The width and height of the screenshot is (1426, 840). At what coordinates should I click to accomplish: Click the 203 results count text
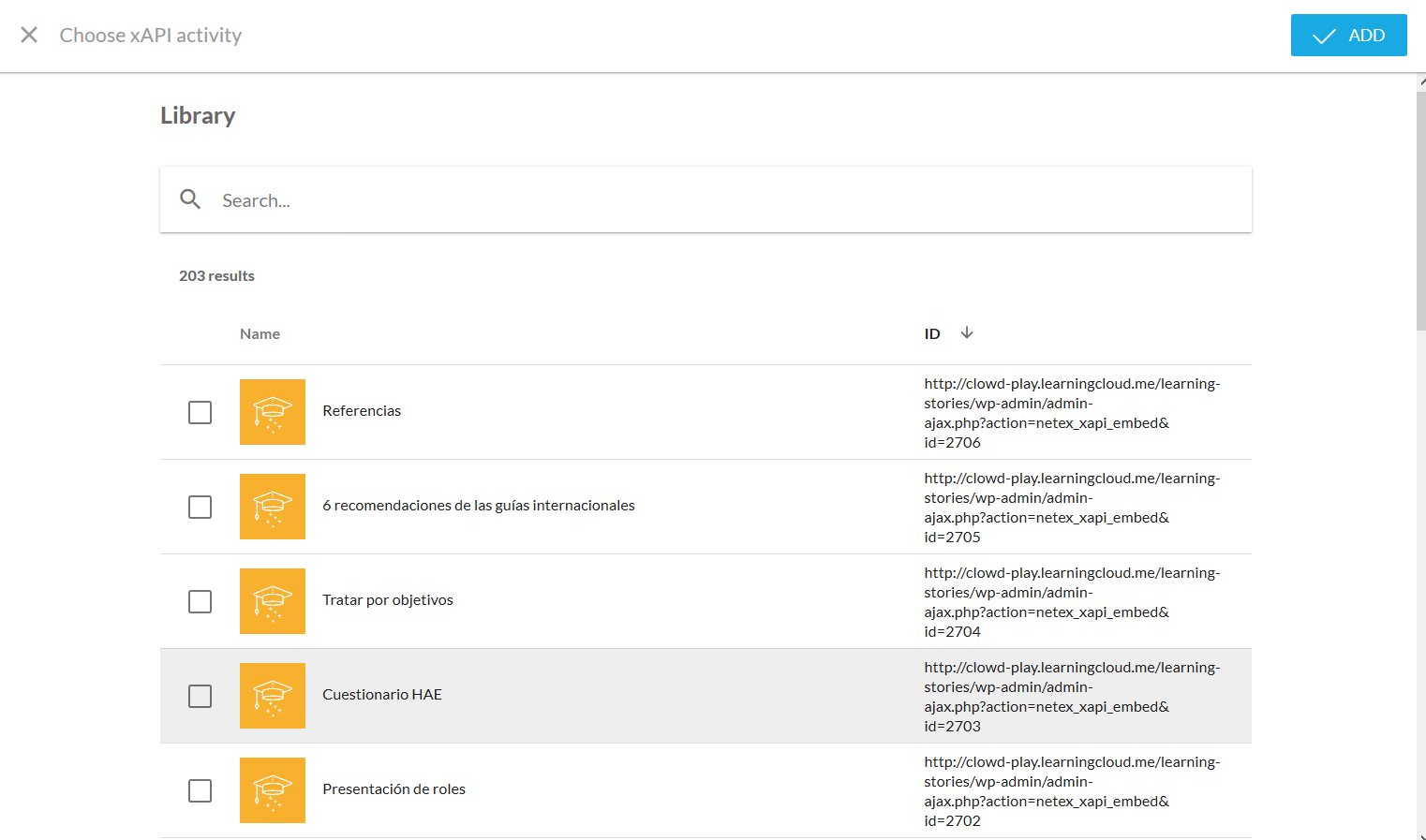tap(216, 275)
